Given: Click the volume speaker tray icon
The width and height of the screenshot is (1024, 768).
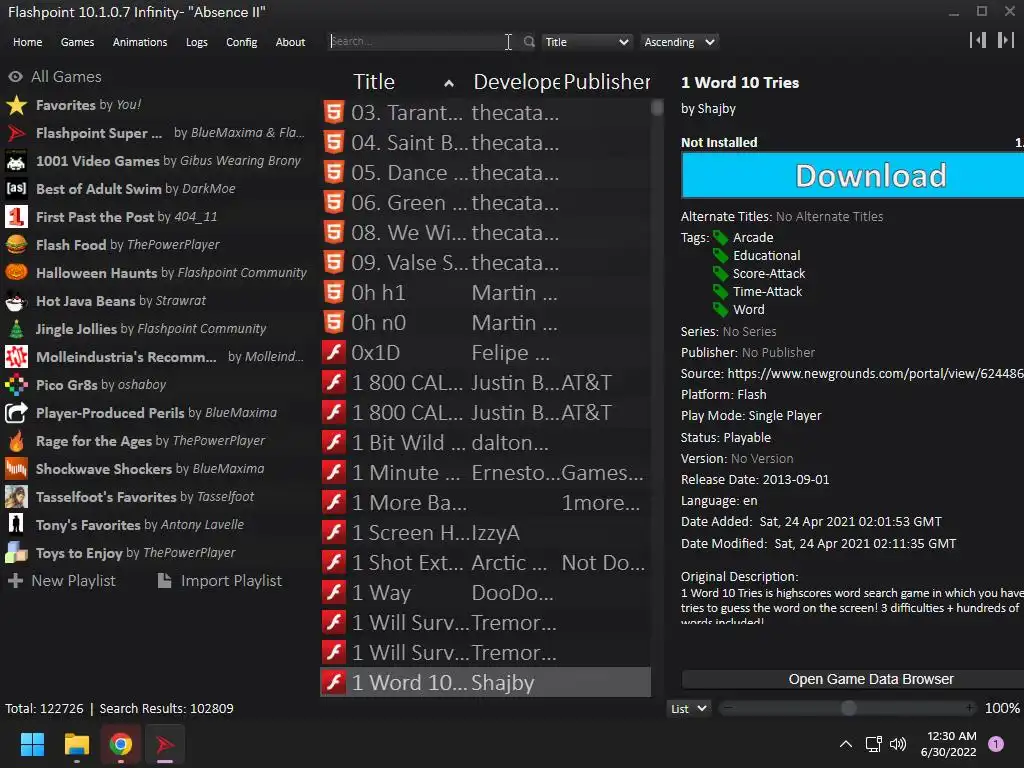Looking at the screenshot, I should coord(898,744).
